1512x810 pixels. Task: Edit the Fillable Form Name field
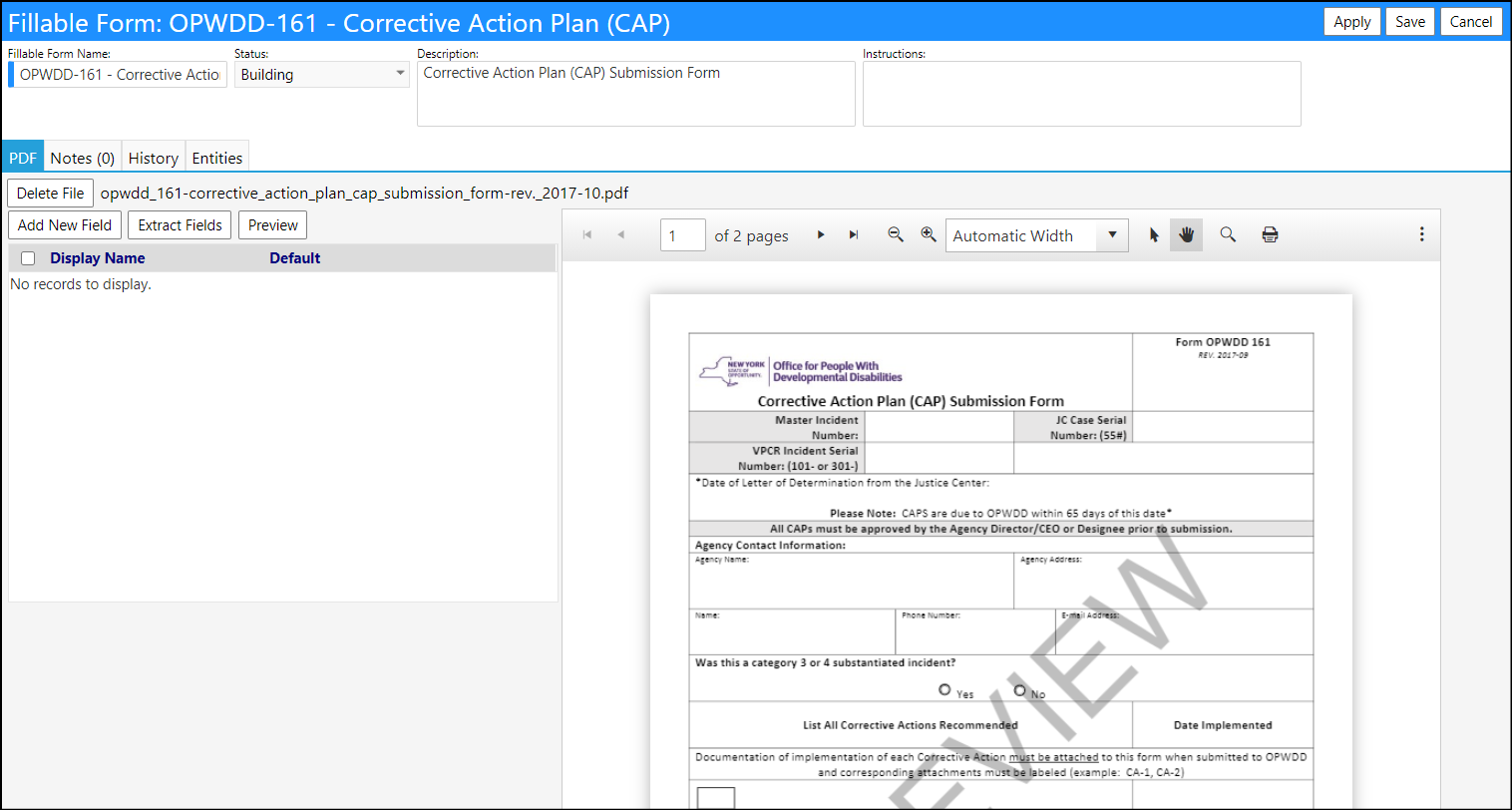click(118, 75)
